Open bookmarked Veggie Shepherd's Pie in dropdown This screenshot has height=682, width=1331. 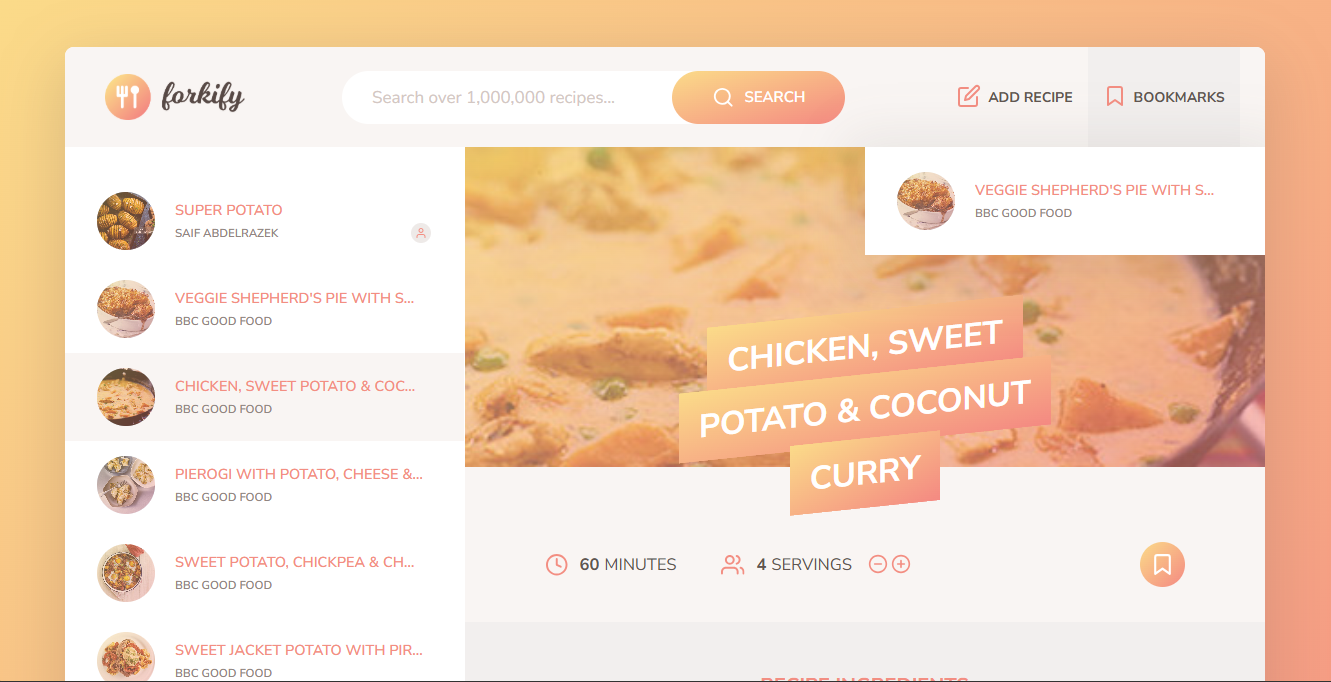(x=1065, y=201)
